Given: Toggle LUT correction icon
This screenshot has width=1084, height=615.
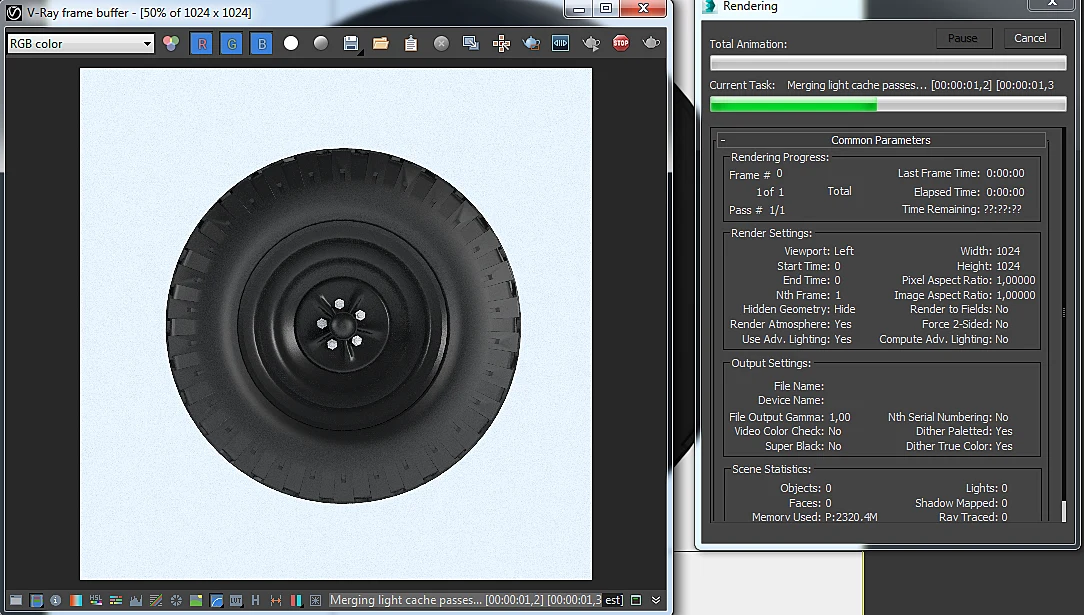Looking at the screenshot, I should tap(236, 600).
